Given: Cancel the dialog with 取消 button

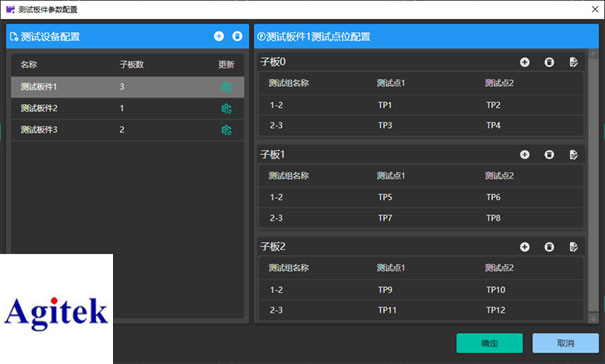Looking at the screenshot, I should pos(566,343).
